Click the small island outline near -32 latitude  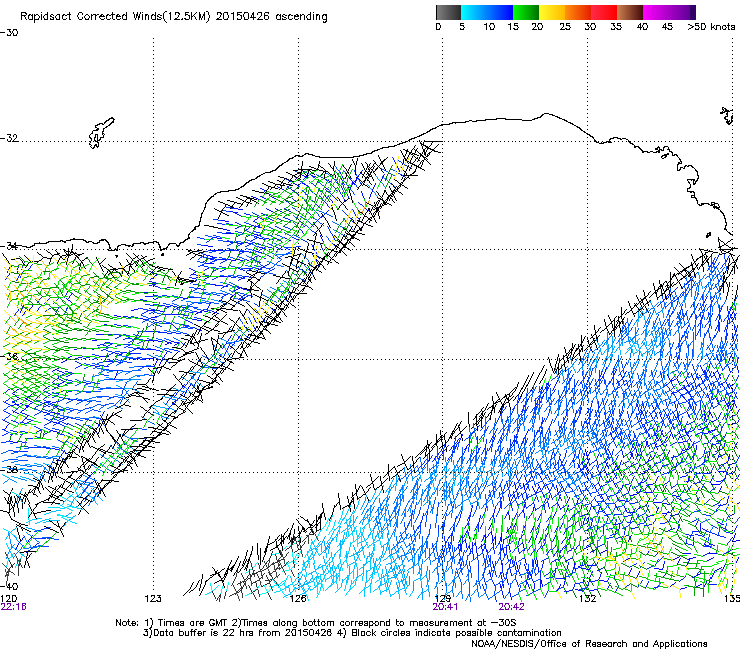[101, 133]
